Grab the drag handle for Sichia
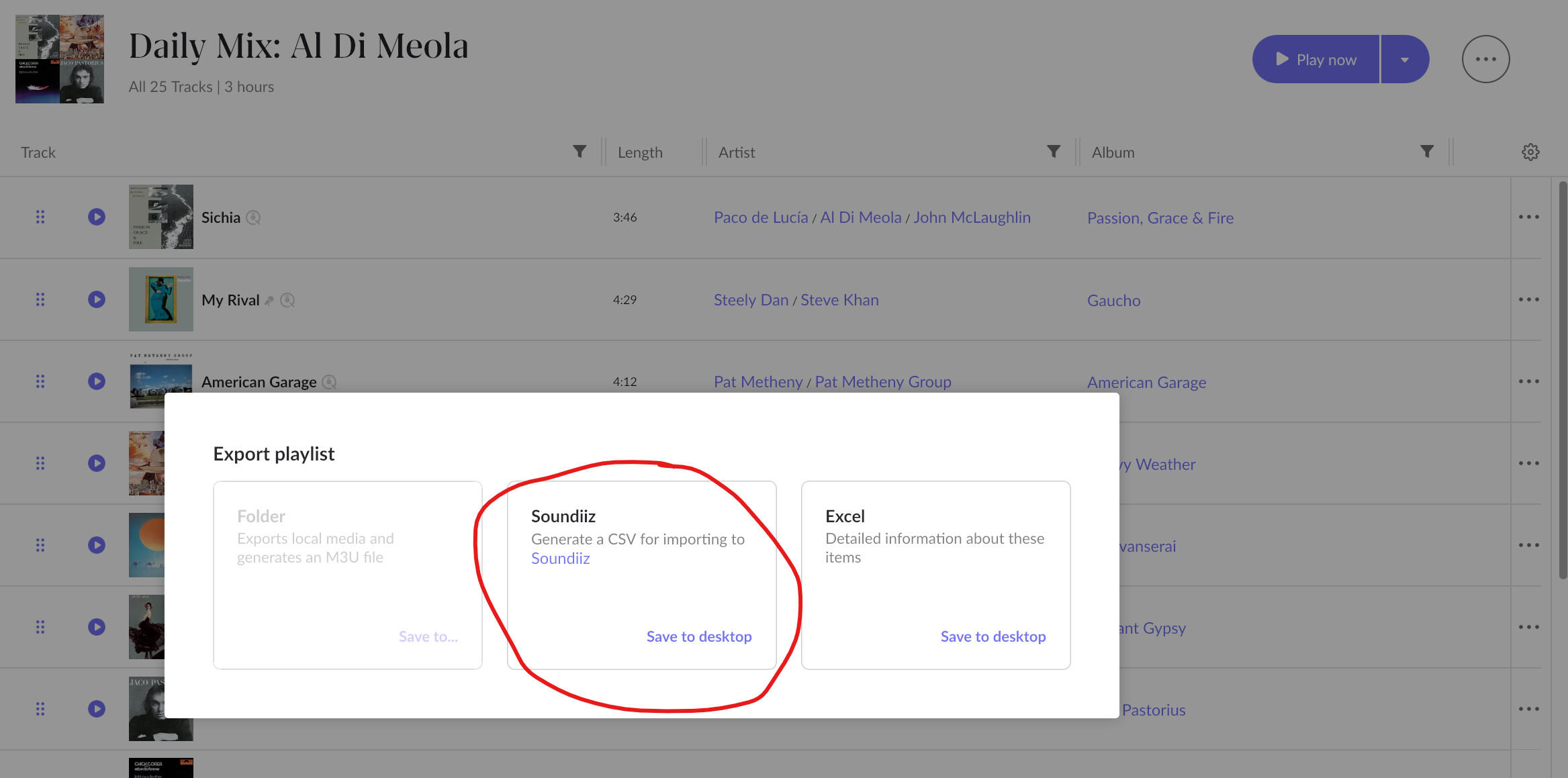This screenshot has height=778, width=1568. click(x=40, y=217)
